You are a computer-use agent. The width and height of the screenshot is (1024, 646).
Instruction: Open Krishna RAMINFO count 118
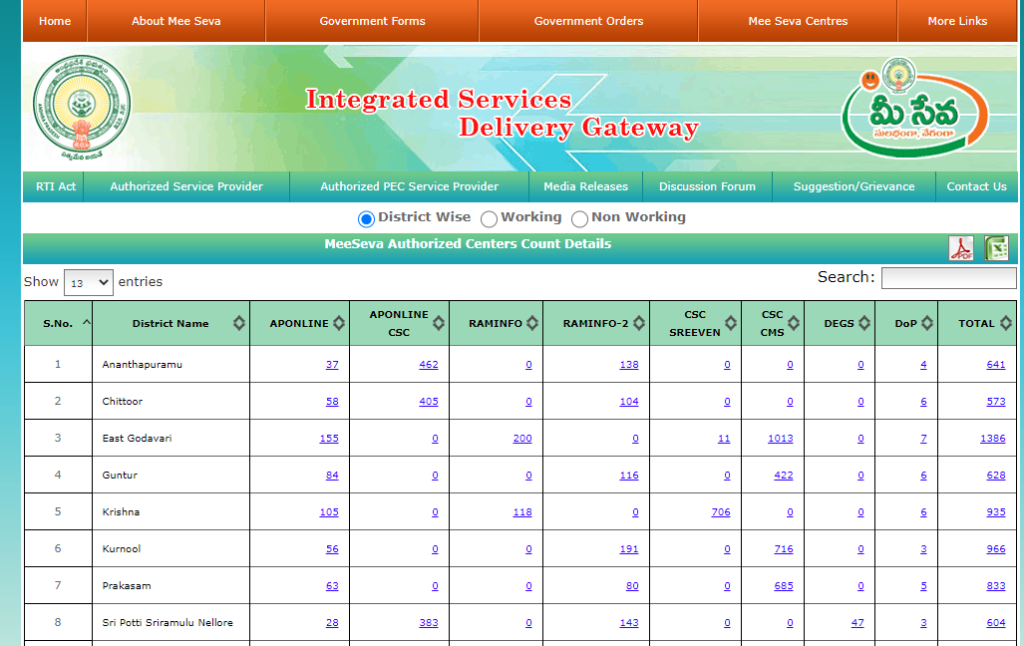point(522,512)
